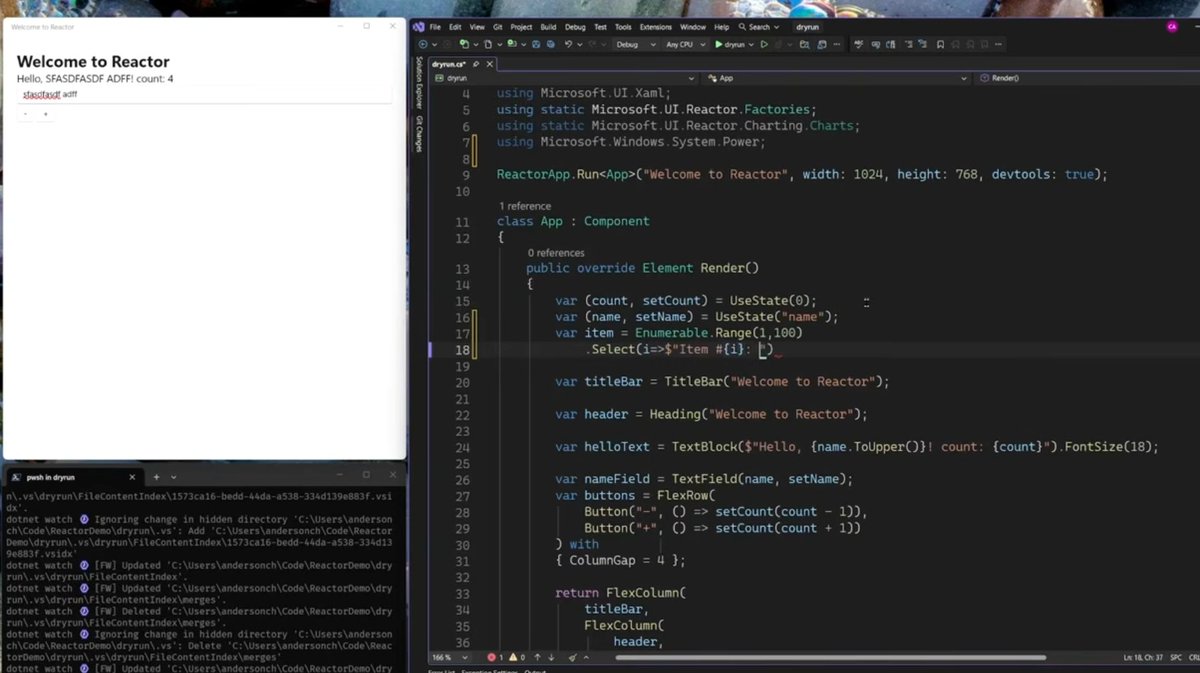Click the 'Ln: 18, Ch: 37' status indicator
This screenshot has height=673, width=1200.
tap(1144, 657)
